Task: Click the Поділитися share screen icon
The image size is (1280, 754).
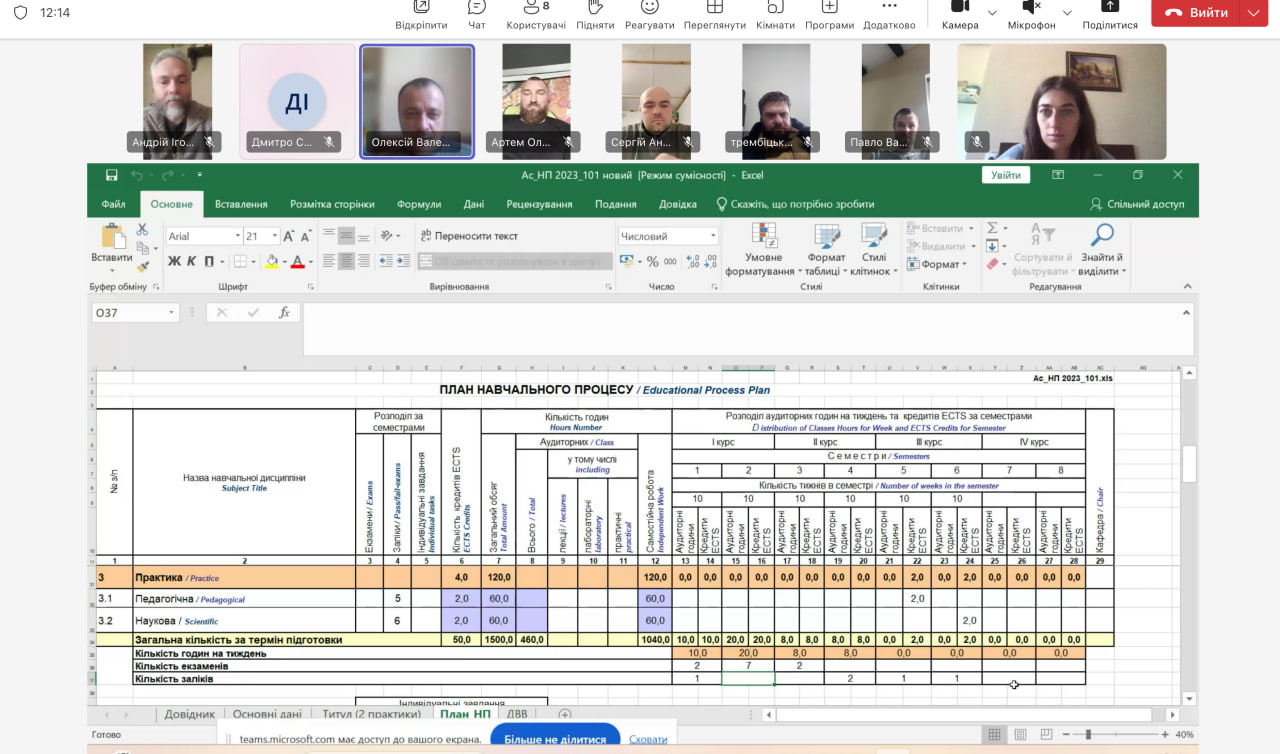Action: tap(1109, 8)
